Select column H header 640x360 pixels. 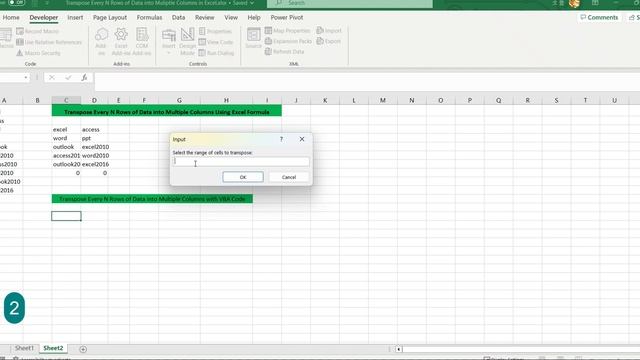tap(226, 100)
